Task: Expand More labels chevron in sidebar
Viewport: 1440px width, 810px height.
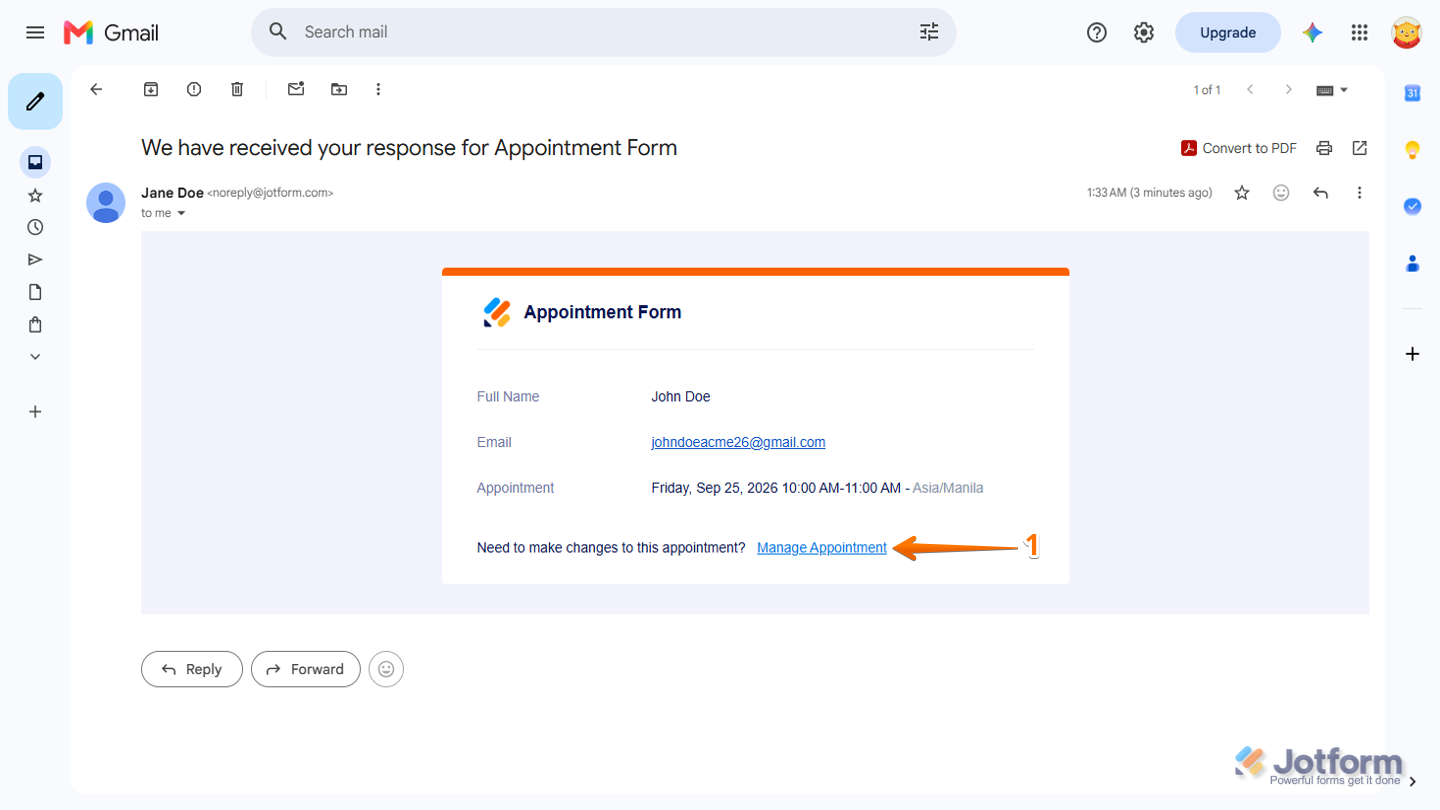Action: coord(35,357)
